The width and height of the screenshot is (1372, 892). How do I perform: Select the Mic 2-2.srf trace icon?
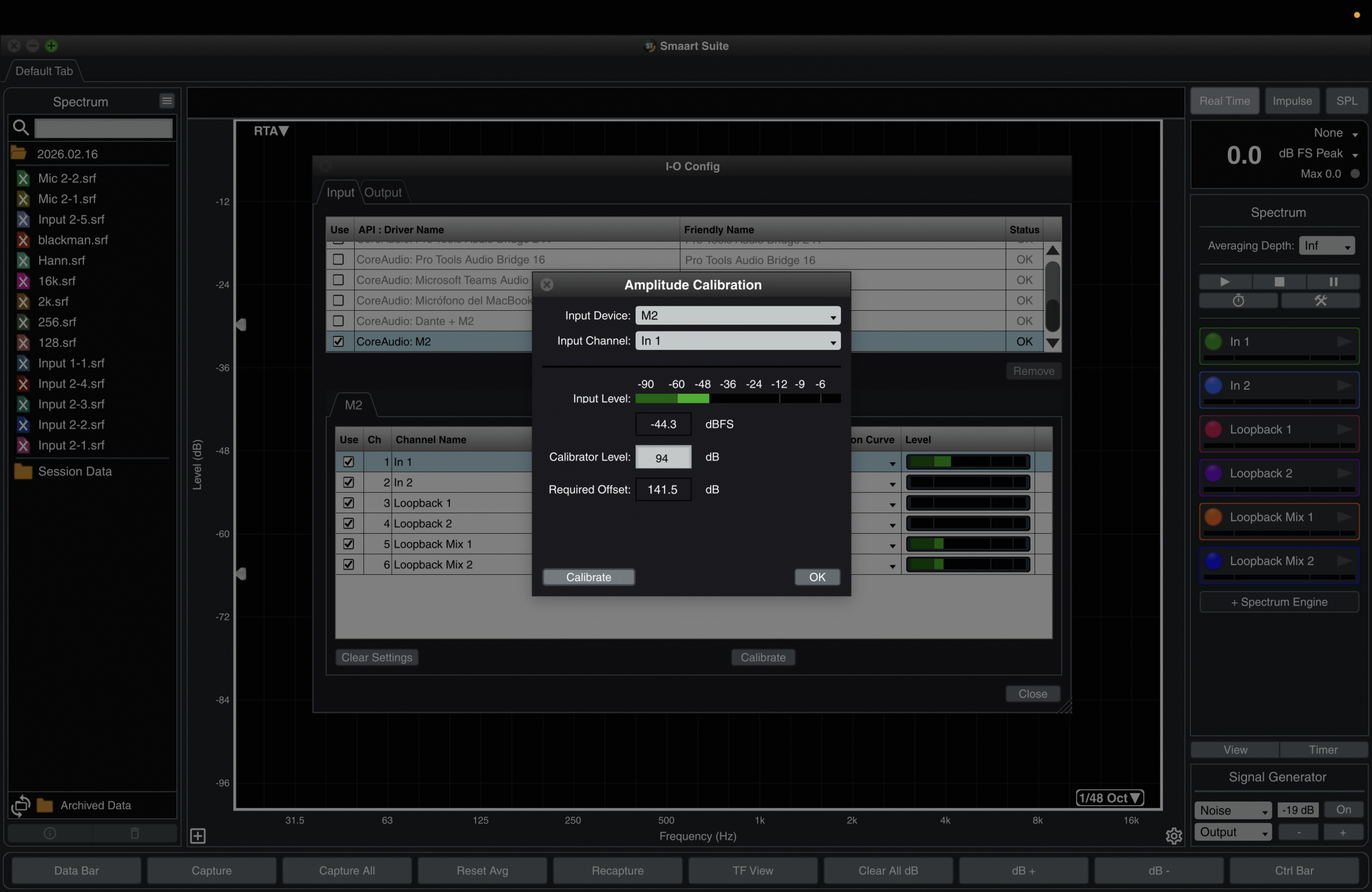coord(23,178)
